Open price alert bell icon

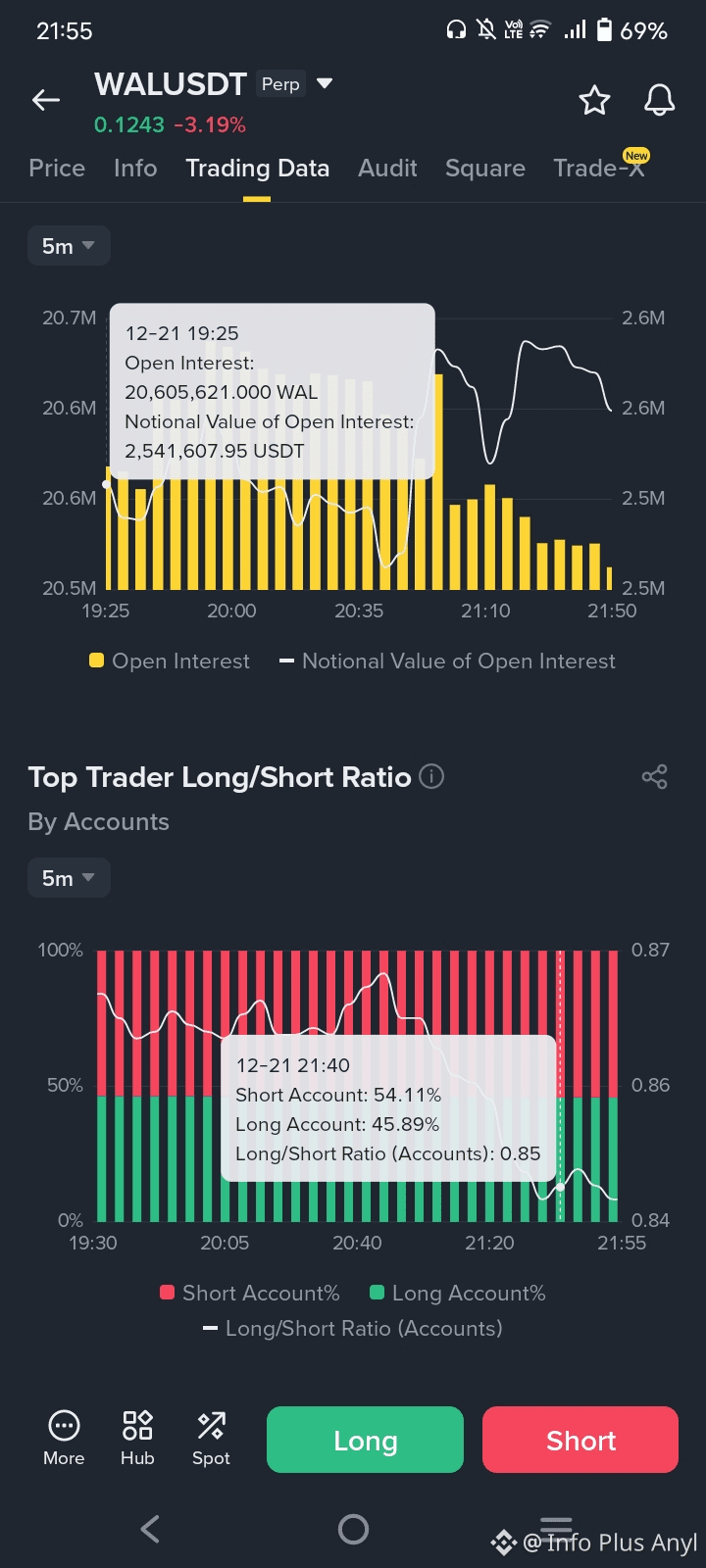point(659,100)
